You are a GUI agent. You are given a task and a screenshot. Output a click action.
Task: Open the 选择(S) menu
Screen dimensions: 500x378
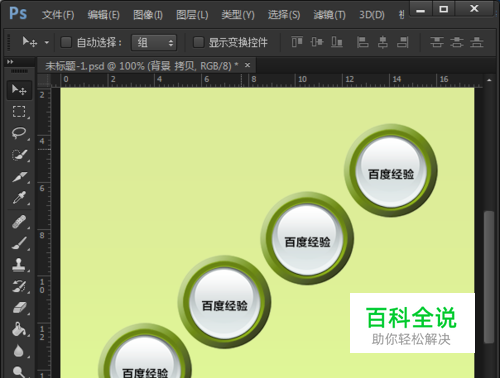(284, 15)
